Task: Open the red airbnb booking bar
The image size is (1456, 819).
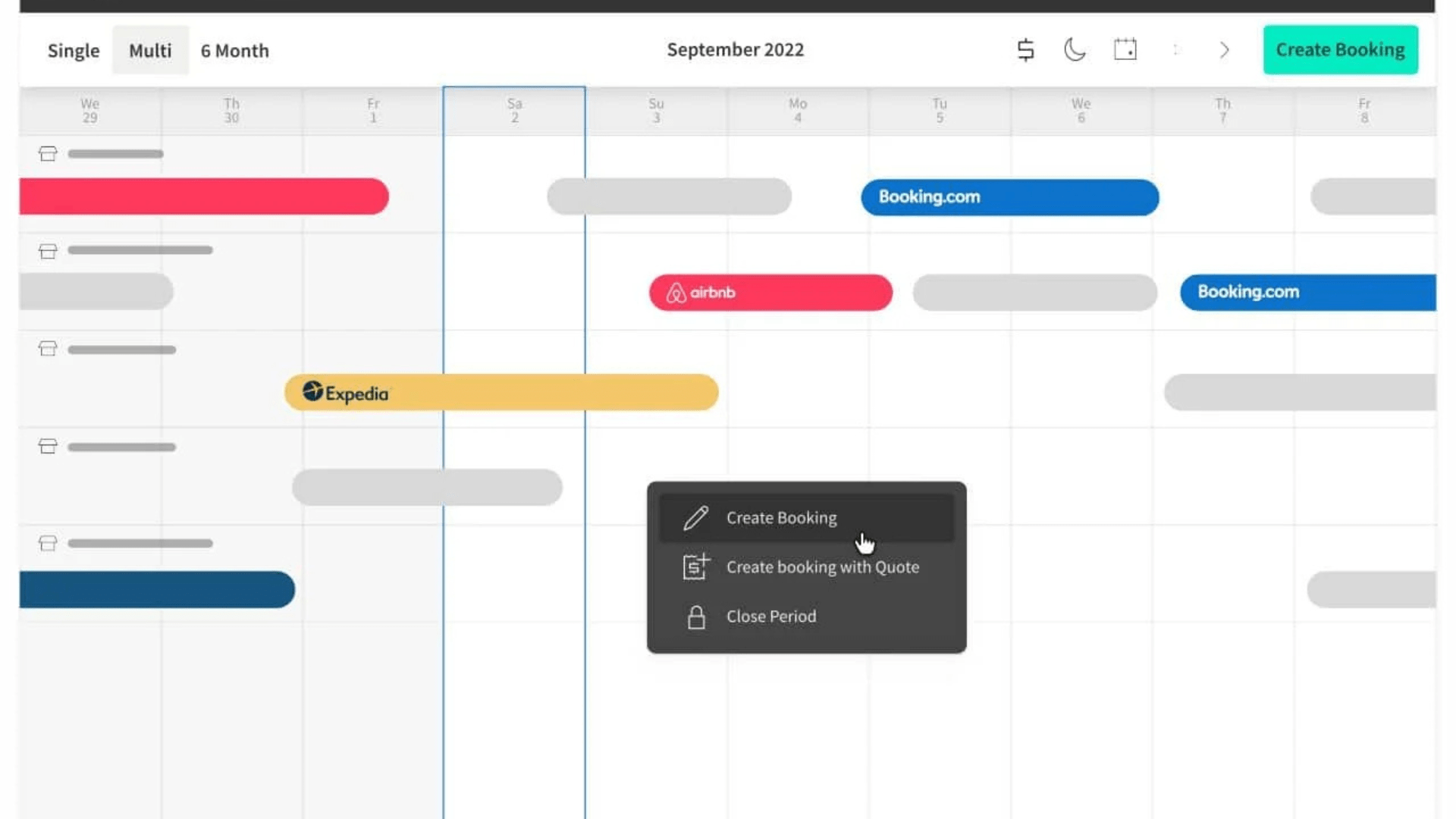Action: coord(770,293)
